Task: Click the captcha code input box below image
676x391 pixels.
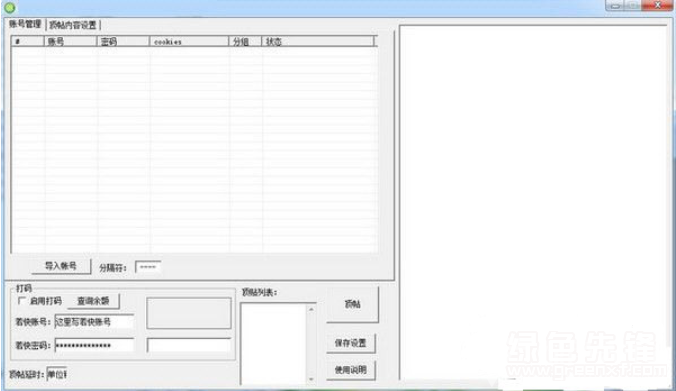Action: 189,345
